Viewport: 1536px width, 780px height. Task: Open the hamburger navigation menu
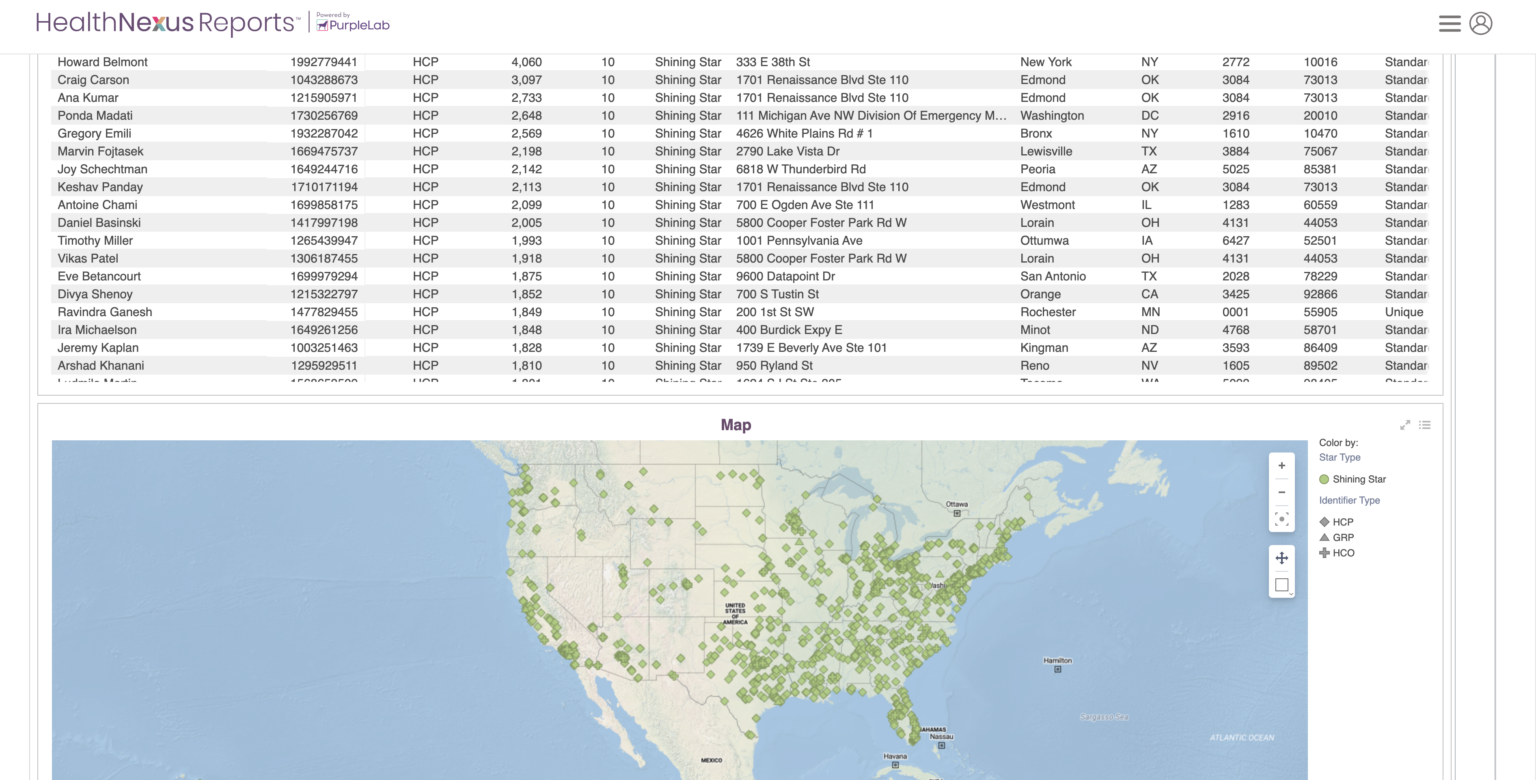click(1449, 23)
